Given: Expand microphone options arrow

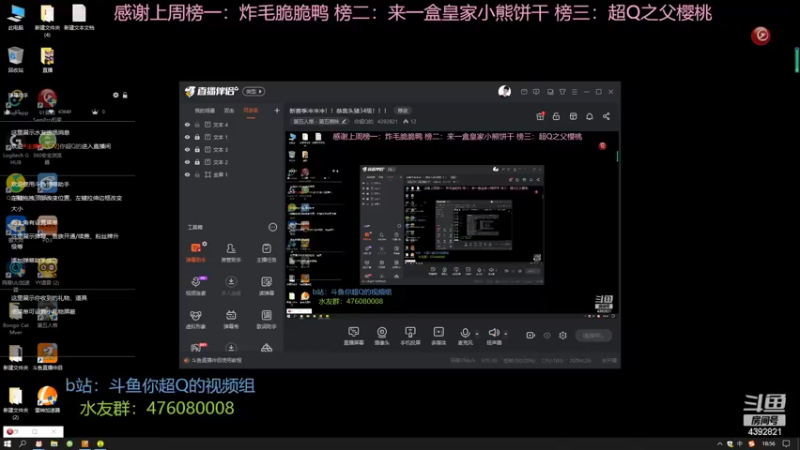Looking at the screenshot, I should (477, 334).
